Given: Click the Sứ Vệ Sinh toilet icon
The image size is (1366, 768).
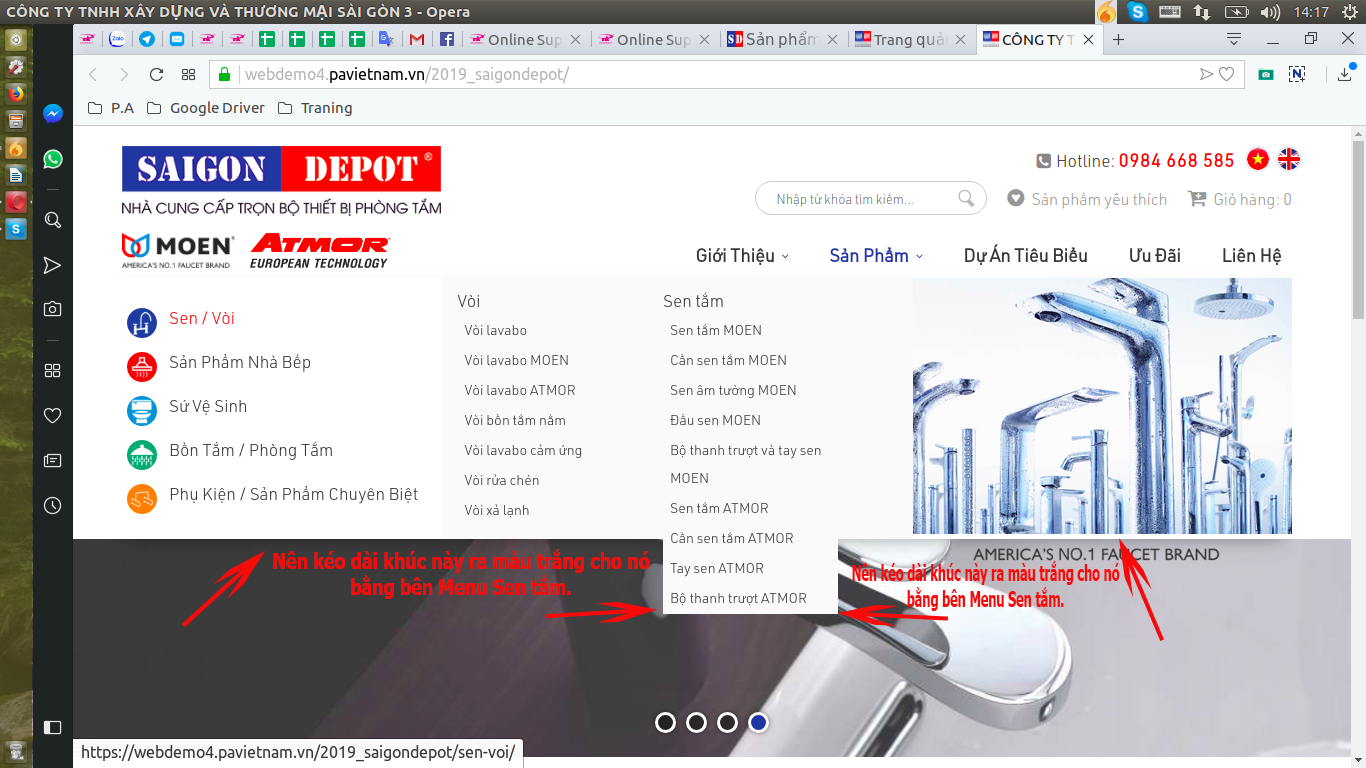Looking at the screenshot, I should pyautogui.click(x=142, y=411).
